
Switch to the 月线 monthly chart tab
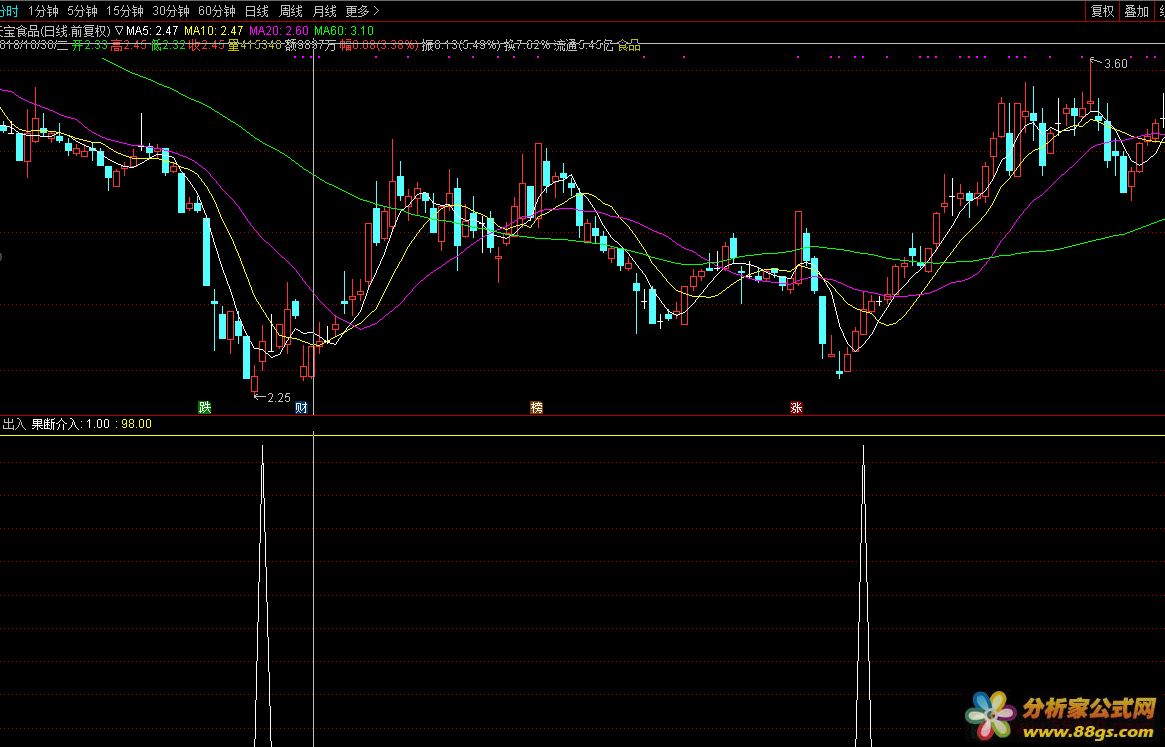click(x=325, y=11)
